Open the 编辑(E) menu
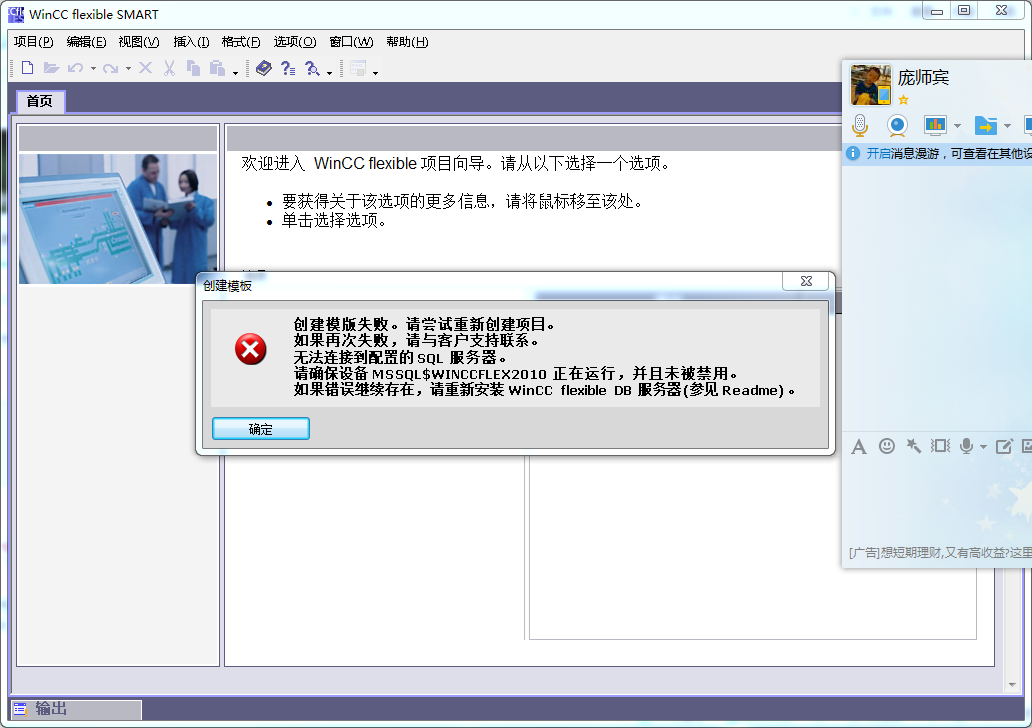1032x728 pixels. (x=86, y=42)
